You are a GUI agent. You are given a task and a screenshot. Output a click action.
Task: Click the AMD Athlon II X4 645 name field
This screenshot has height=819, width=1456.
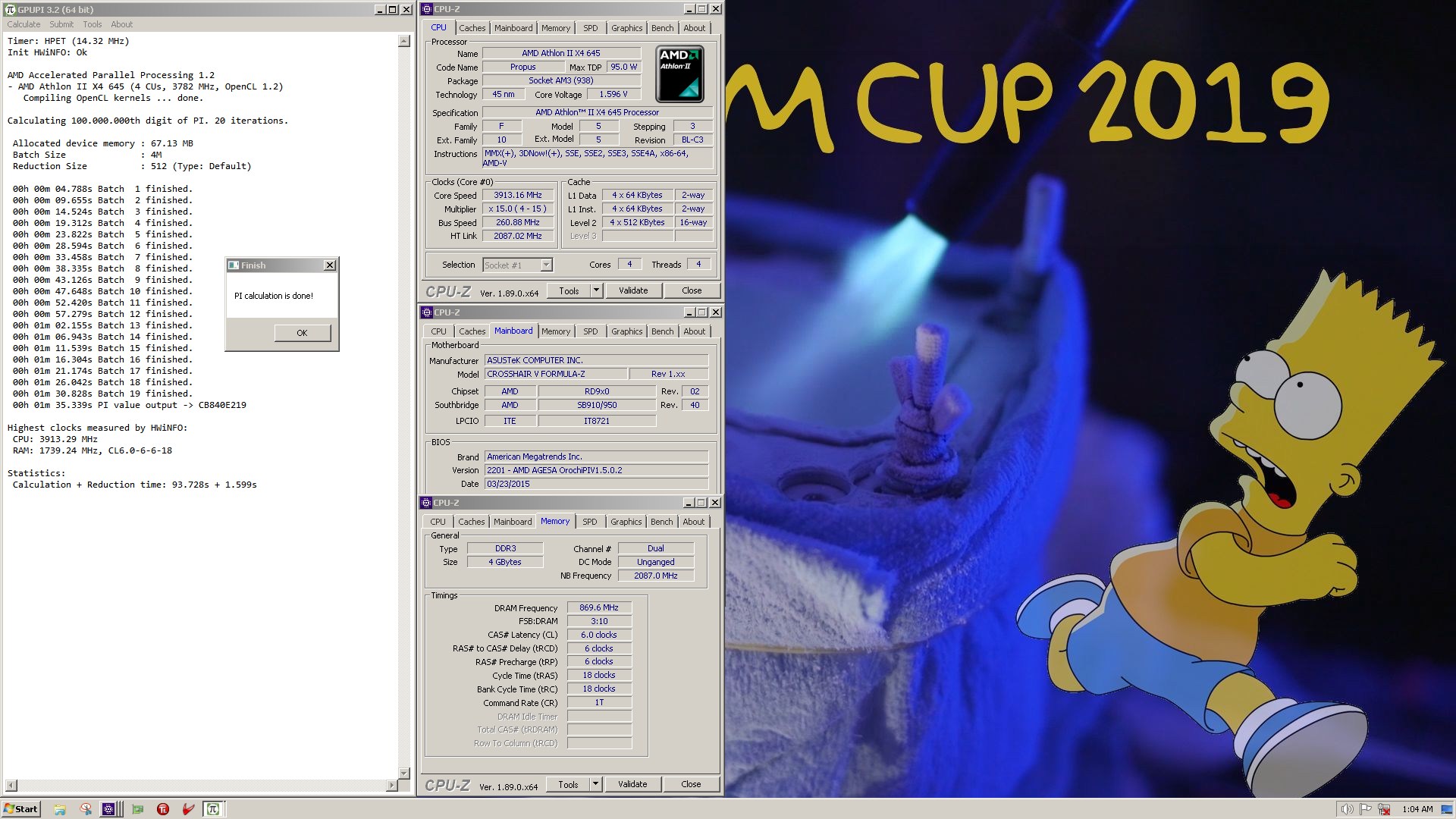[x=561, y=53]
